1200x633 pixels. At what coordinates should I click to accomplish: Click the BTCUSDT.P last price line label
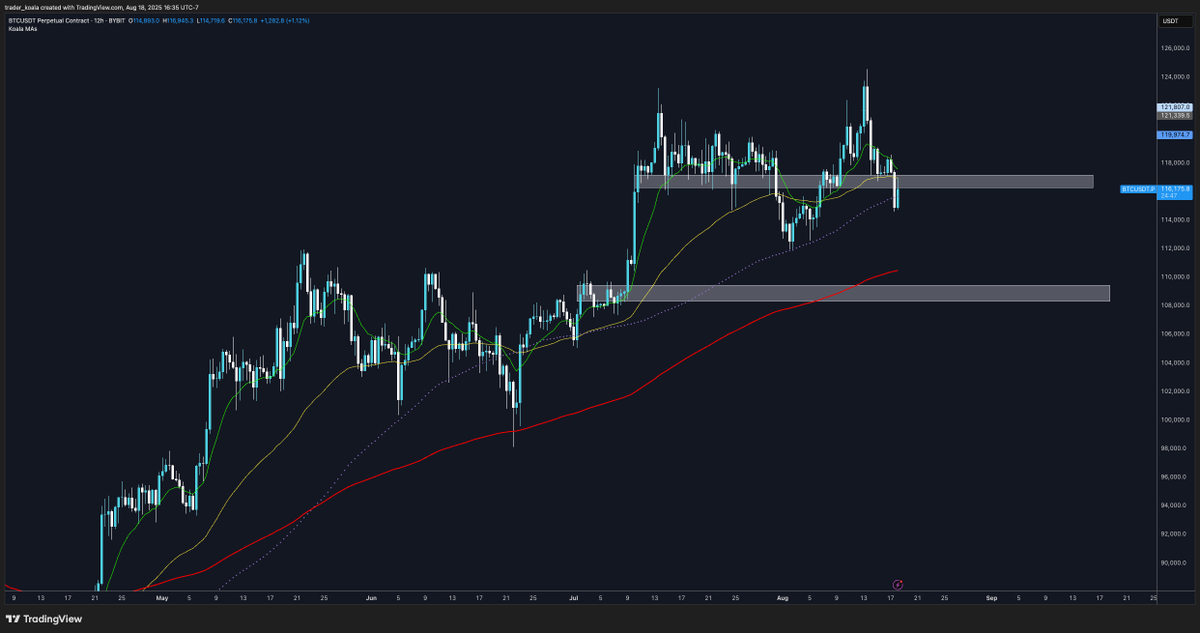(x=1138, y=188)
